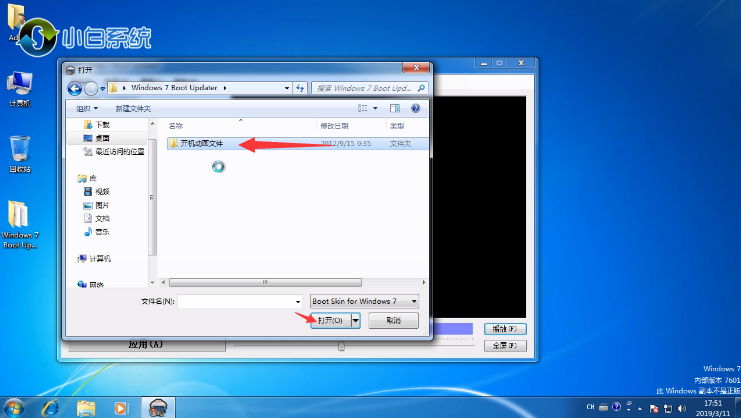Select 下载 in the navigation pane
Image resolution: width=741 pixels, height=418 pixels.
(97, 124)
